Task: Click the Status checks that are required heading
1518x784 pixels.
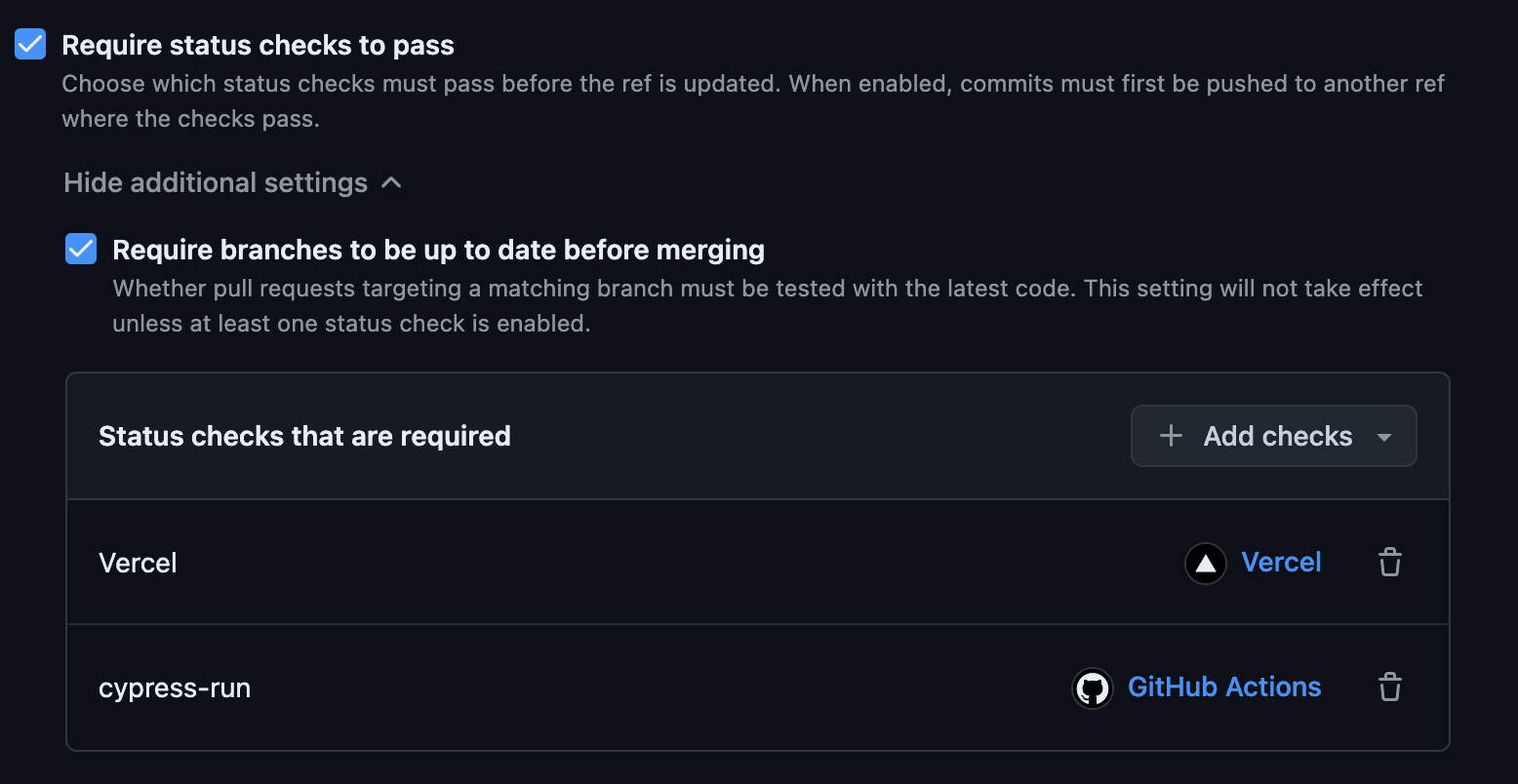Action: point(304,436)
